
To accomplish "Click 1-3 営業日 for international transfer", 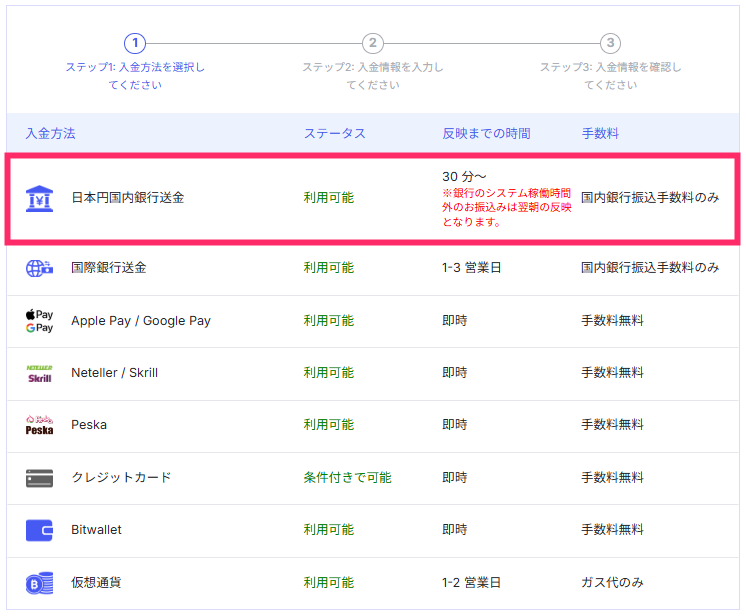I will [471, 268].
